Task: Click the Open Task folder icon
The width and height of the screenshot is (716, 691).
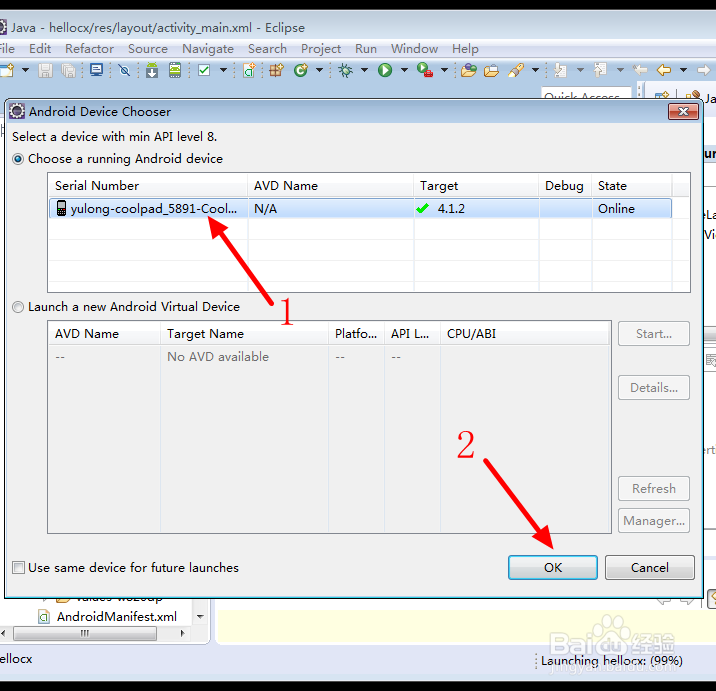Action: point(491,71)
